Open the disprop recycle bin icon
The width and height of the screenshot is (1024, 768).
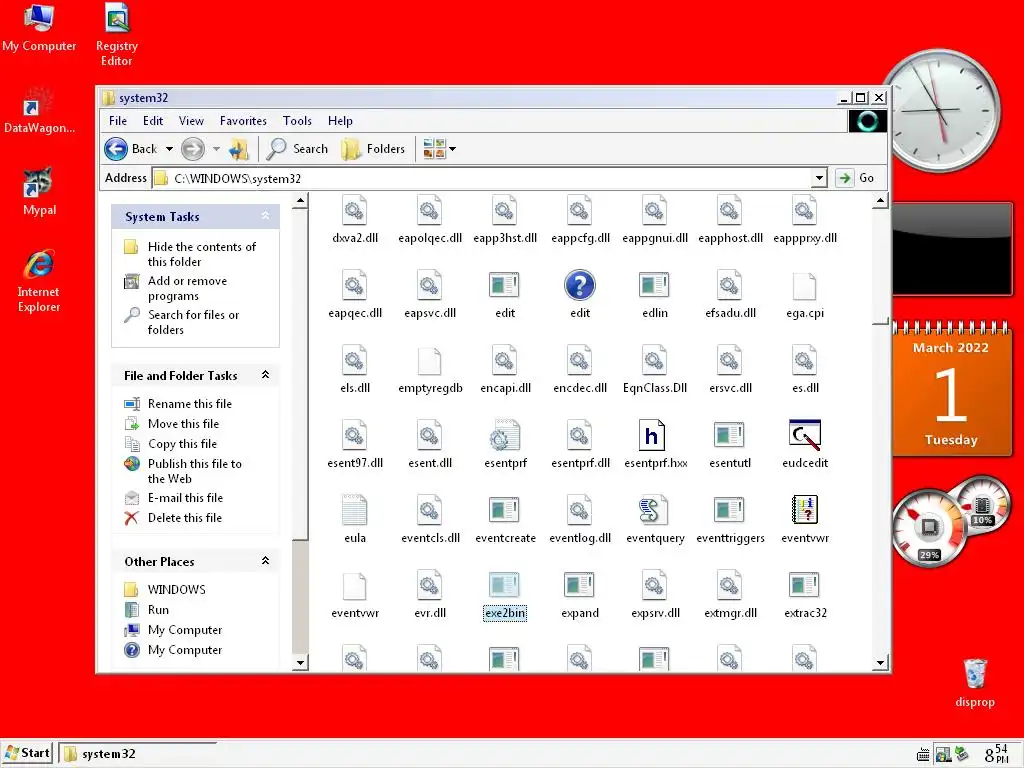point(974,674)
